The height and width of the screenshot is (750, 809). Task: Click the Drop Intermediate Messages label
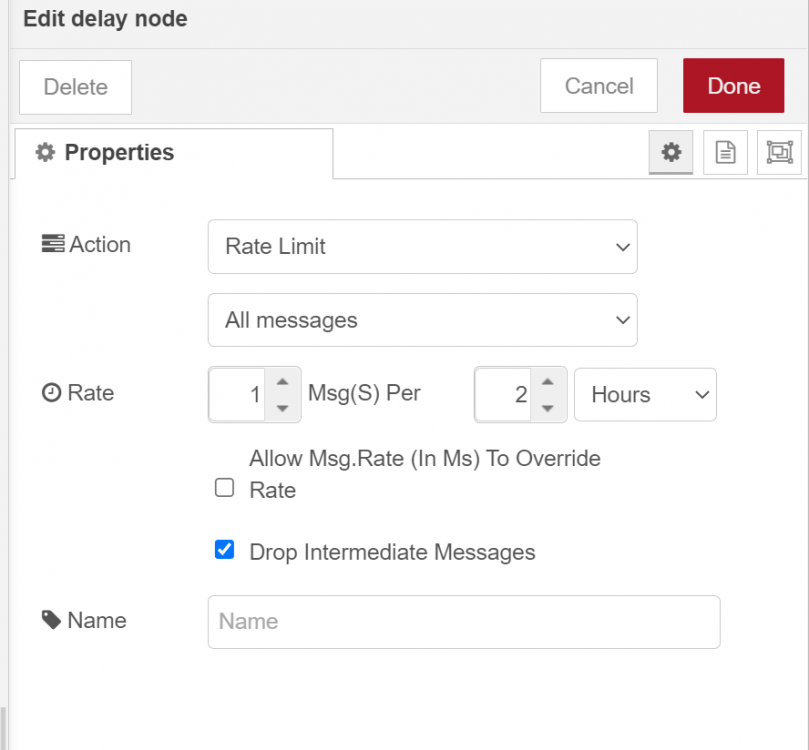[392, 552]
